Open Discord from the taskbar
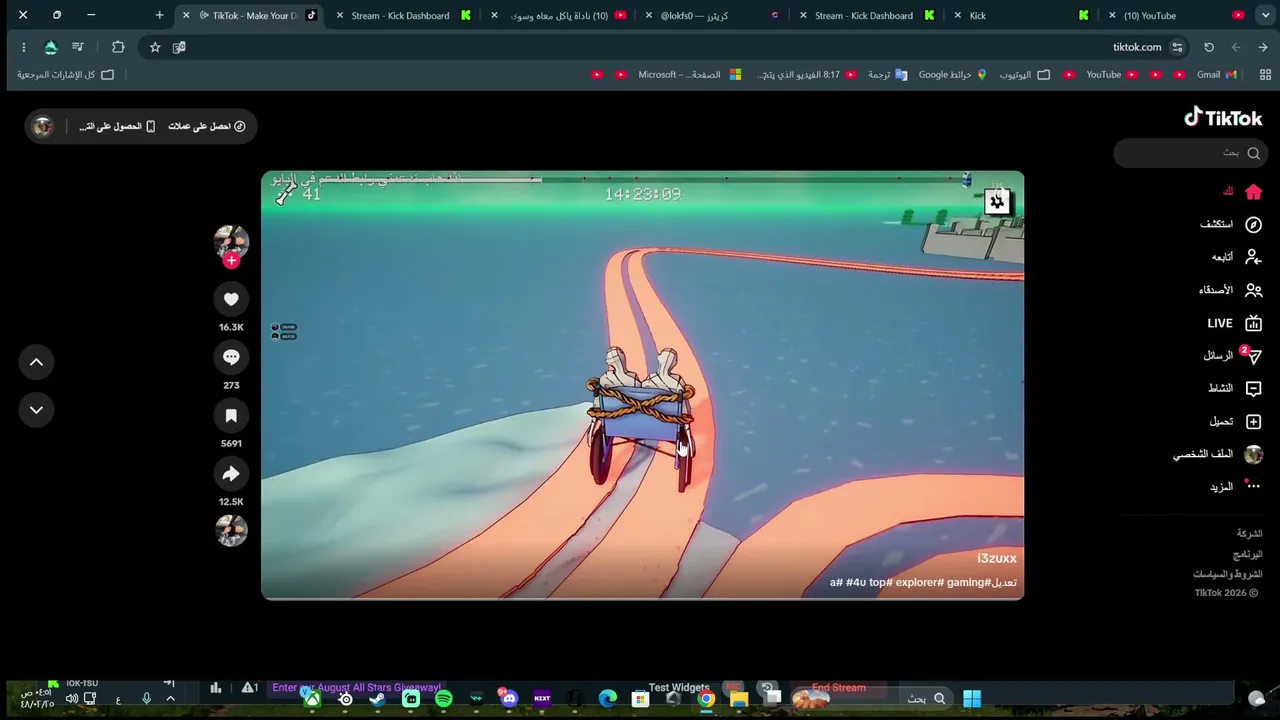The width and height of the screenshot is (1280, 720). click(x=509, y=699)
